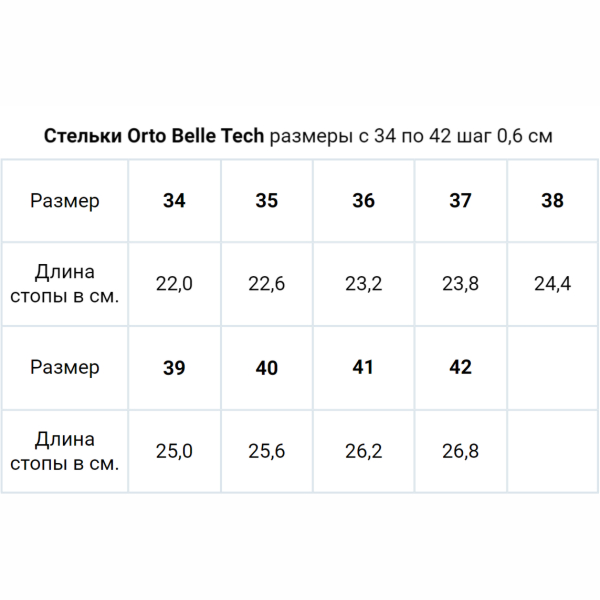Choose size 39 in the table
The image size is (600, 600).
tap(174, 368)
